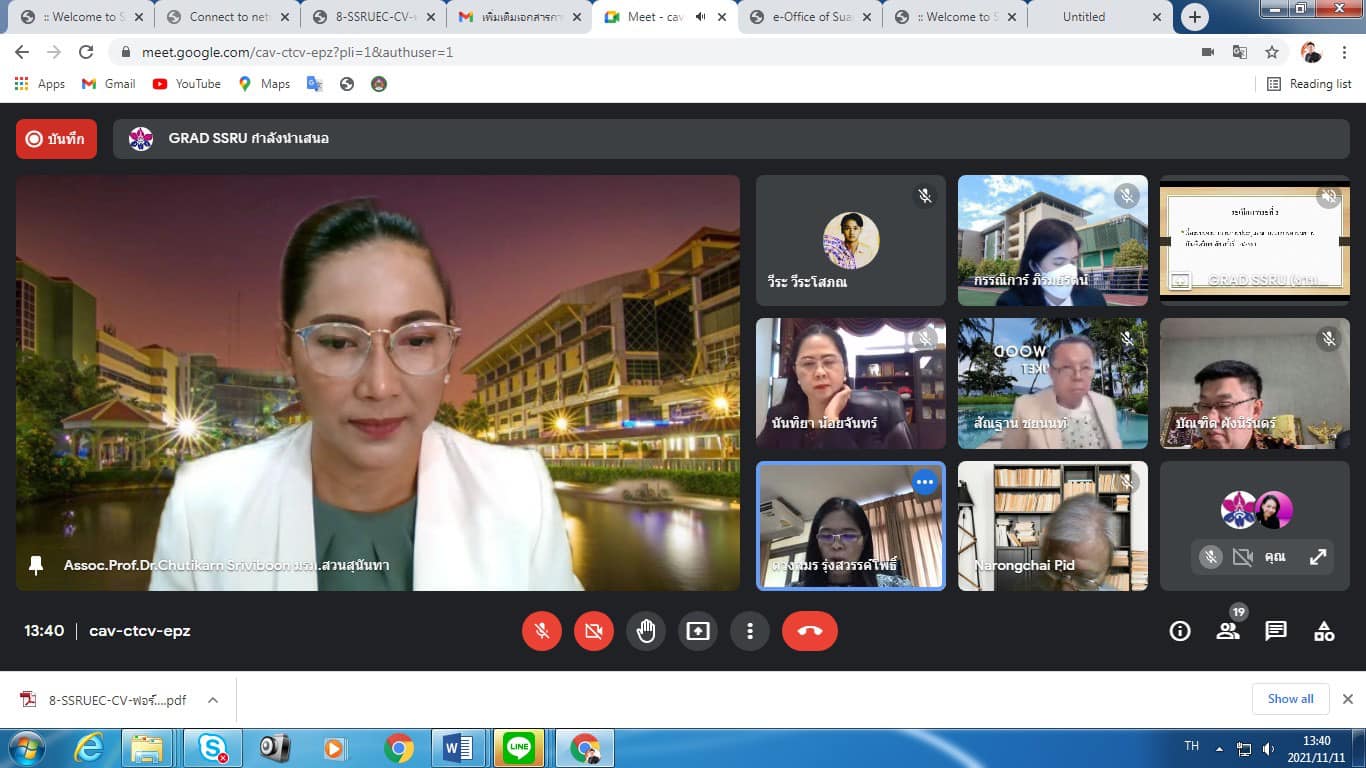Open options on the highlighted participant tile
The height and width of the screenshot is (768, 1366).
[x=924, y=483]
